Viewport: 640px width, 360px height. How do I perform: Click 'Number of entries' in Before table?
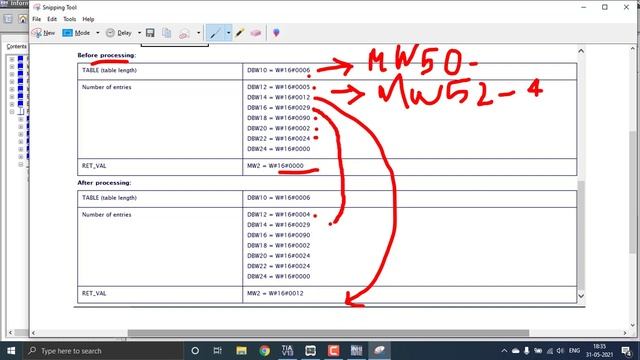click(107, 87)
